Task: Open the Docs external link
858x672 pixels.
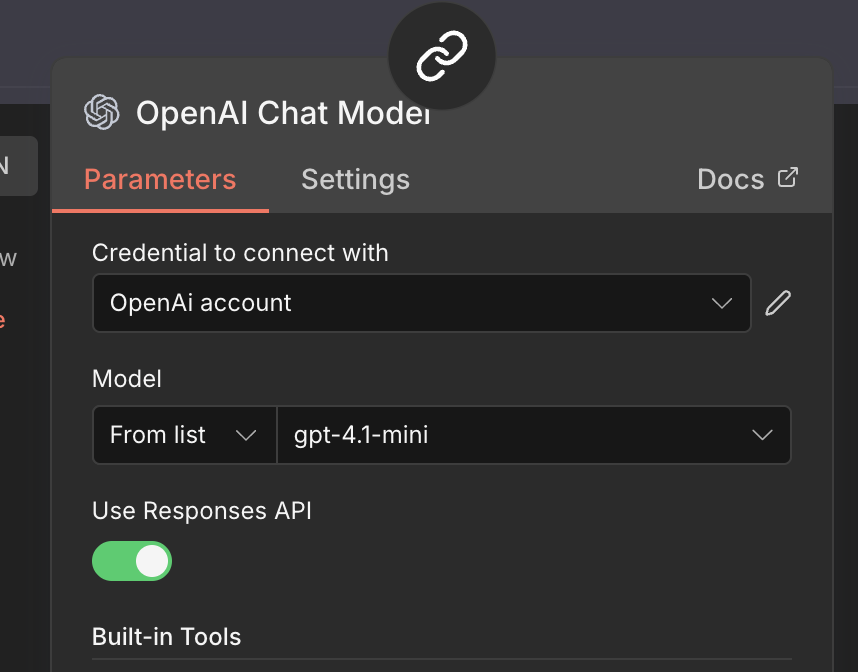Action: (747, 179)
